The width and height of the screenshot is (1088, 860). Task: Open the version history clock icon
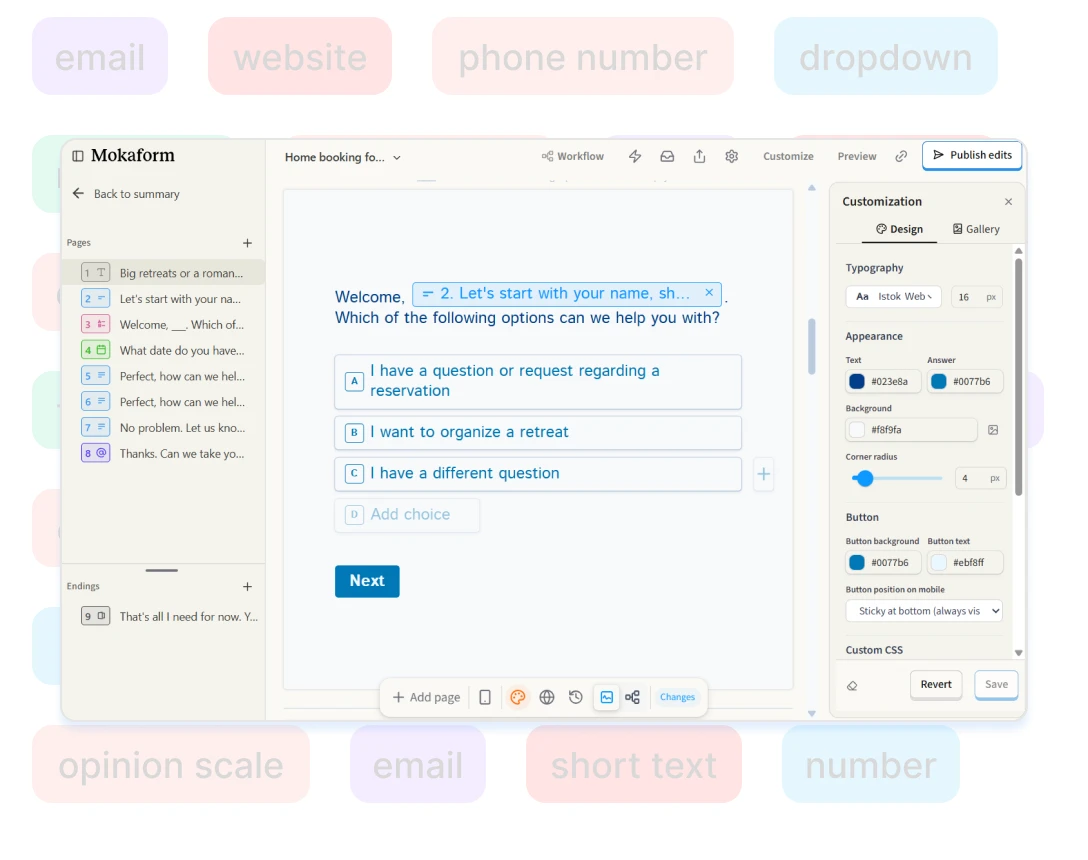pyautogui.click(x=575, y=697)
